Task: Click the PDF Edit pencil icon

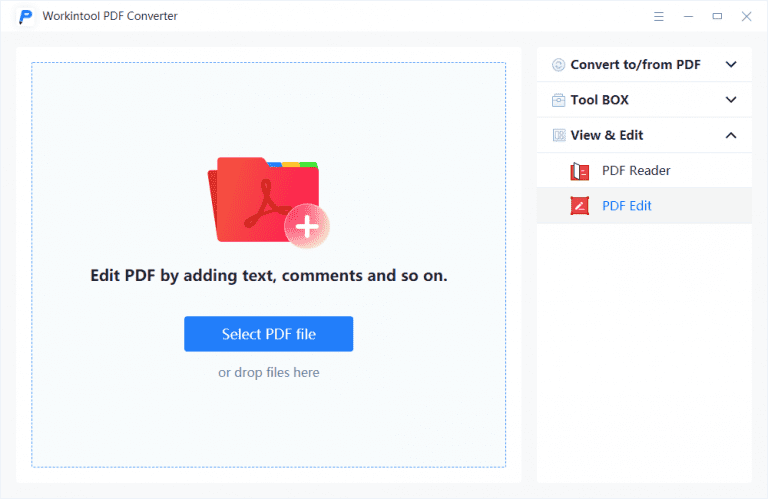Action: tap(580, 206)
